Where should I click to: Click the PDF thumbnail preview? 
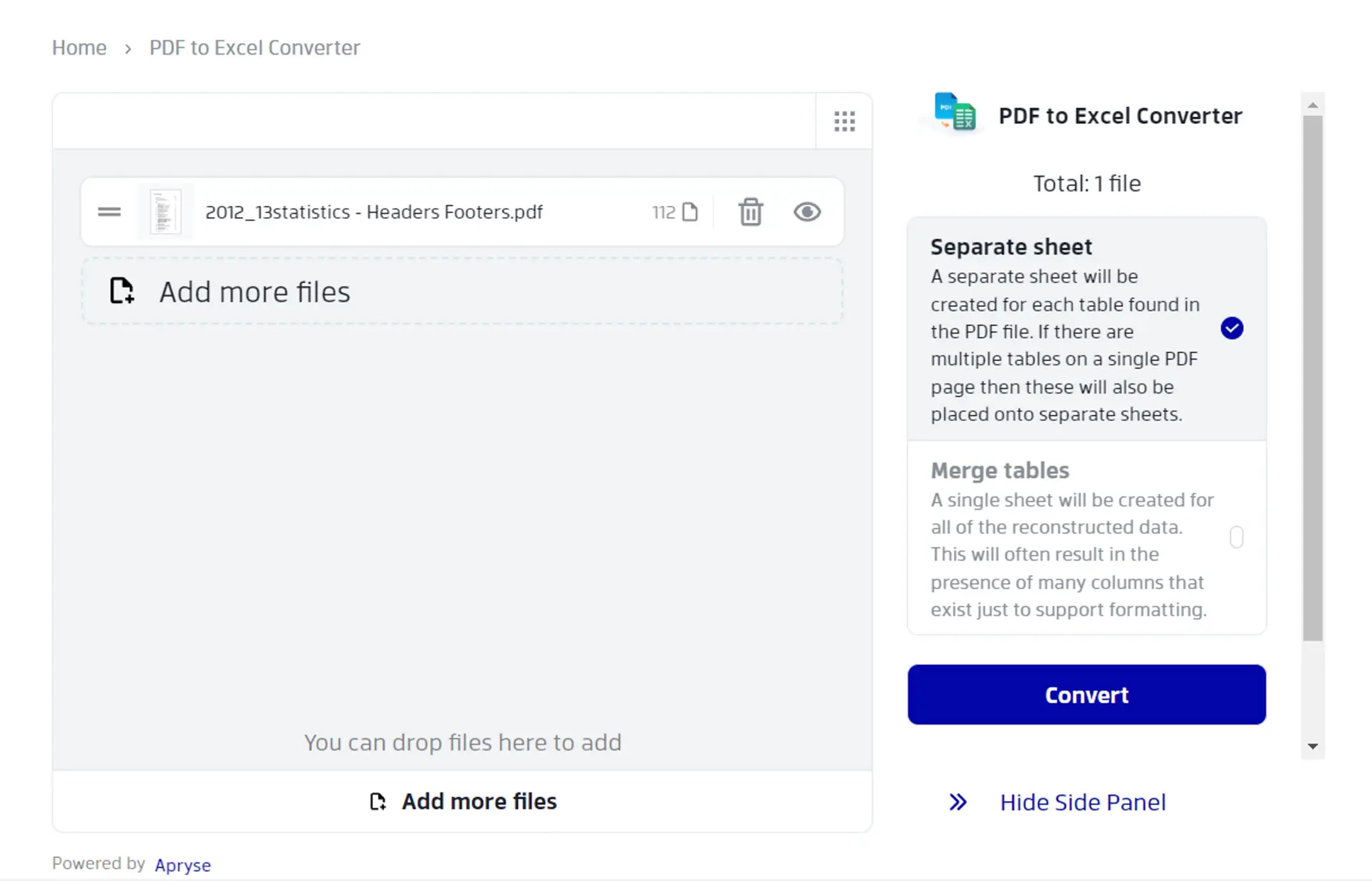pyautogui.click(x=165, y=212)
